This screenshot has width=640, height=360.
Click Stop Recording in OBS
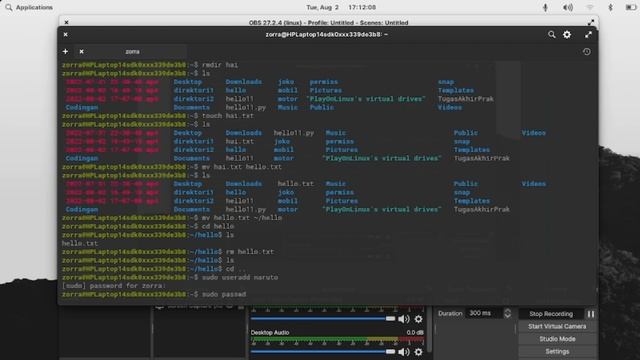pos(551,314)
